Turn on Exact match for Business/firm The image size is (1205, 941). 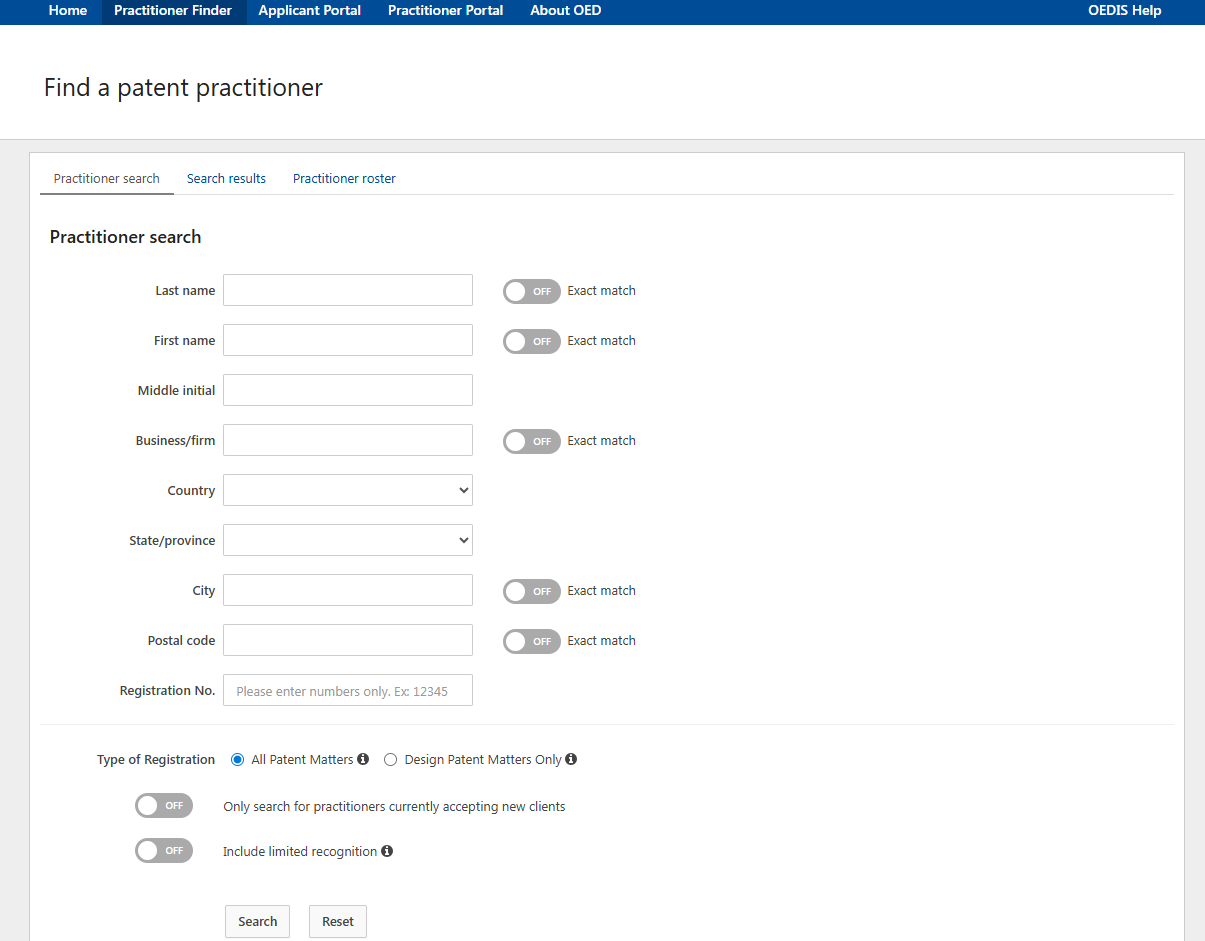[x=531, y=441]
